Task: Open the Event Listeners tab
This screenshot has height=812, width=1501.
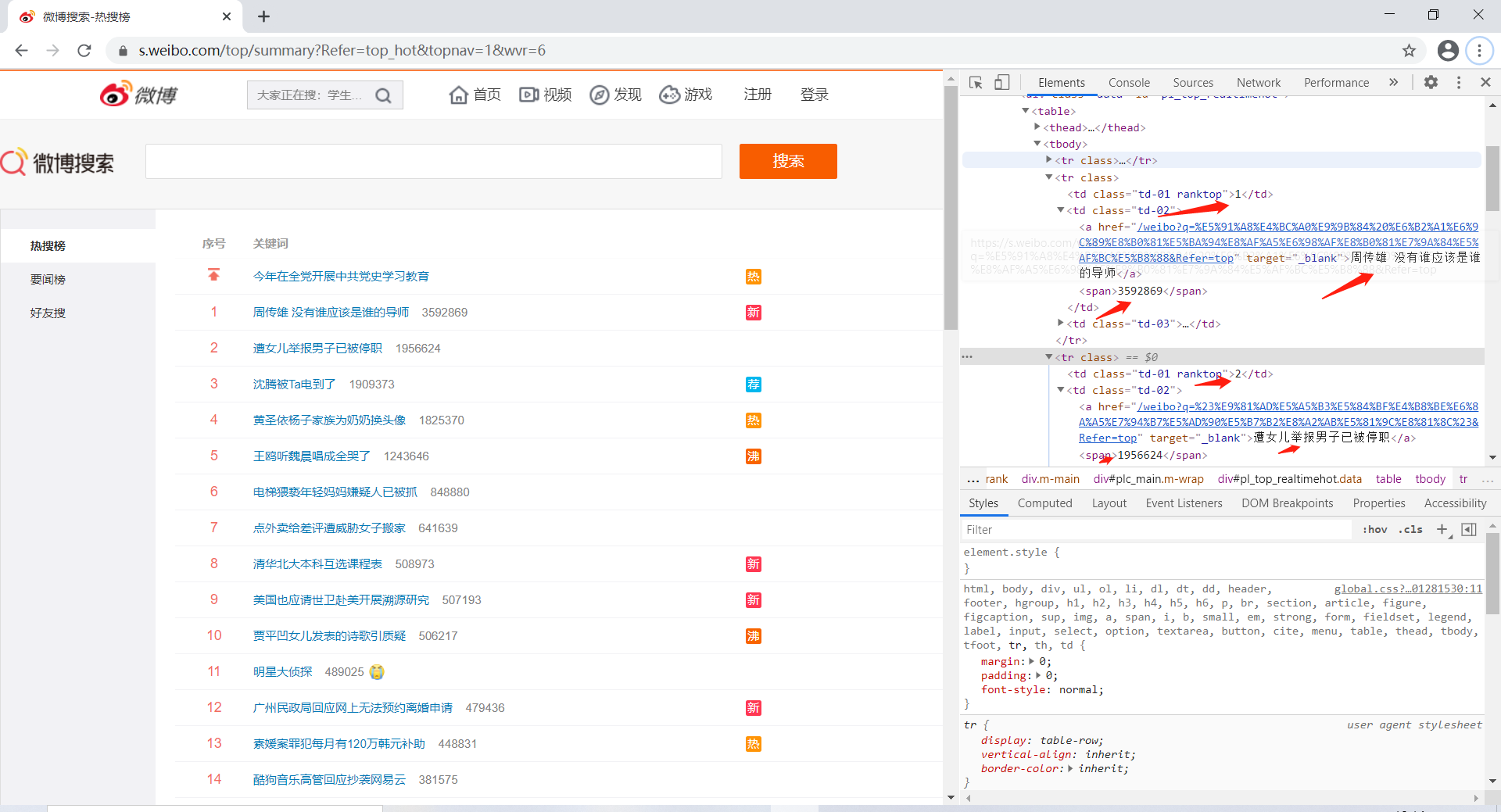Action: tap(1184, 503)
